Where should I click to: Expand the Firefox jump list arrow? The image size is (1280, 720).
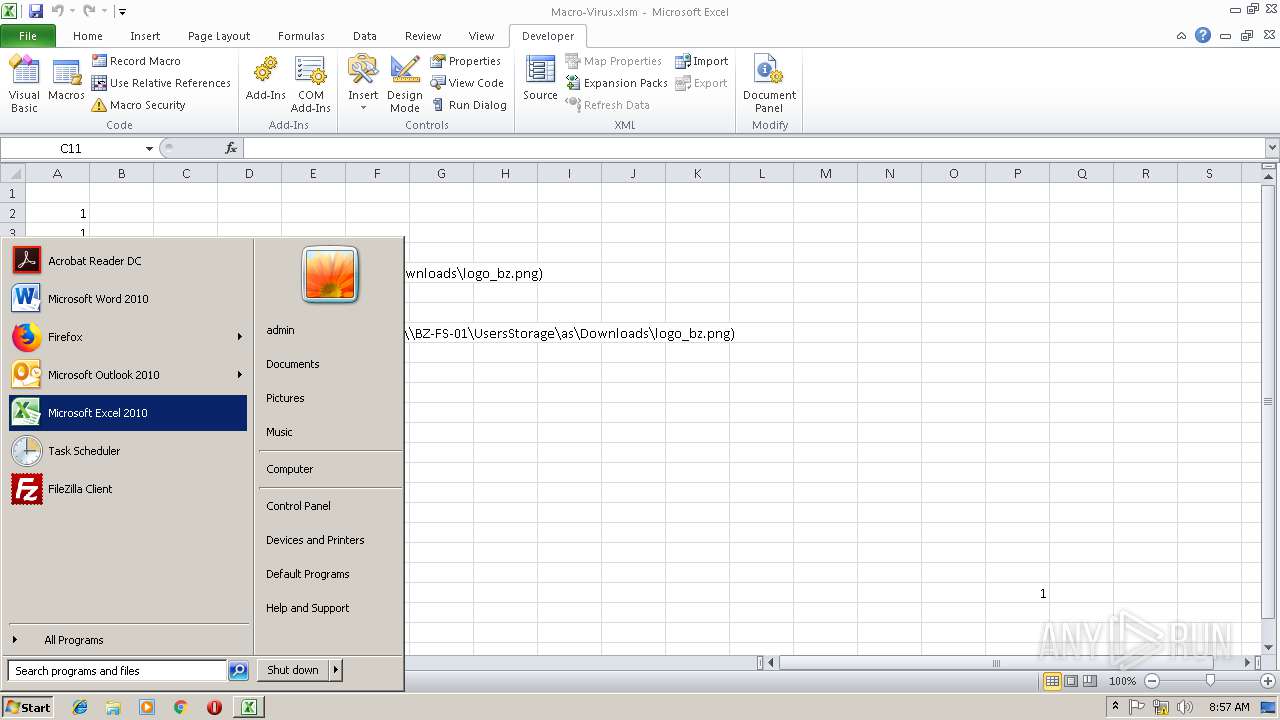click(239, 337)
